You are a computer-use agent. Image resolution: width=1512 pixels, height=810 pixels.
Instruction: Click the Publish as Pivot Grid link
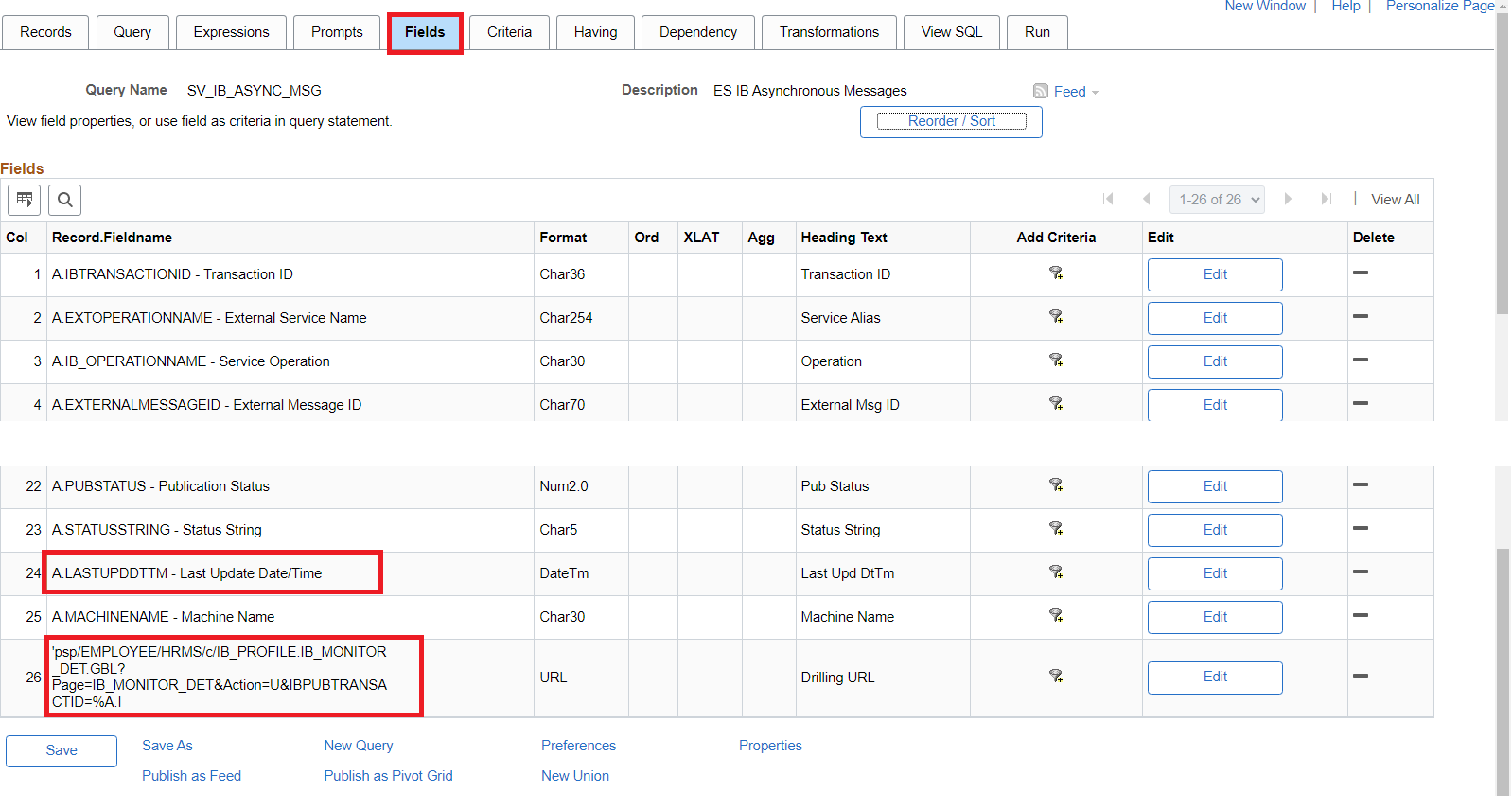[388, 776]
